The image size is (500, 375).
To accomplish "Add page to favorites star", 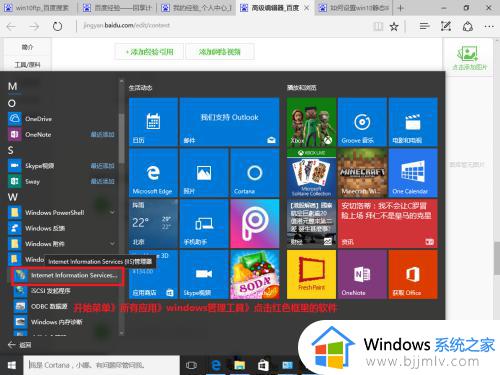I will pyautogui.click(x=394, y=26).
